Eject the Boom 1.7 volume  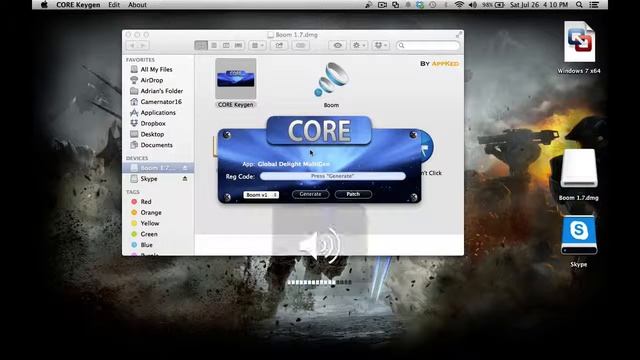(185, 168)
